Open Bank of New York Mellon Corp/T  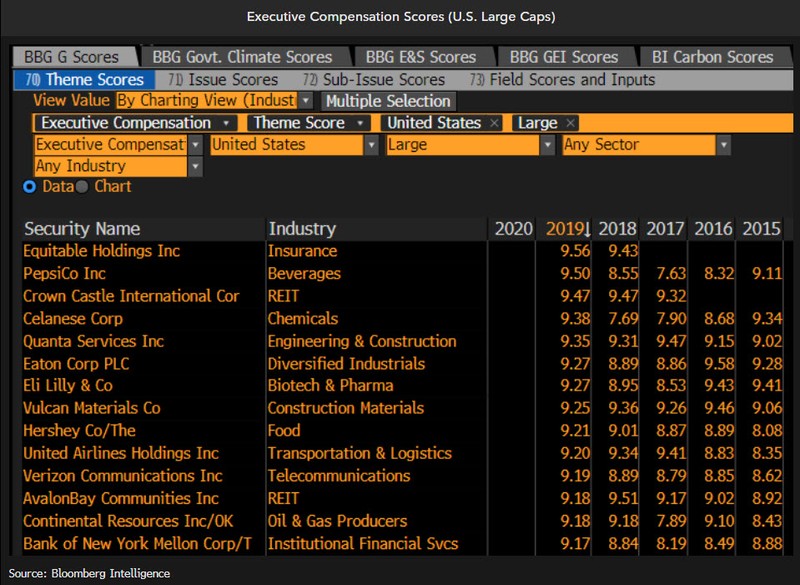pos(138,544)
